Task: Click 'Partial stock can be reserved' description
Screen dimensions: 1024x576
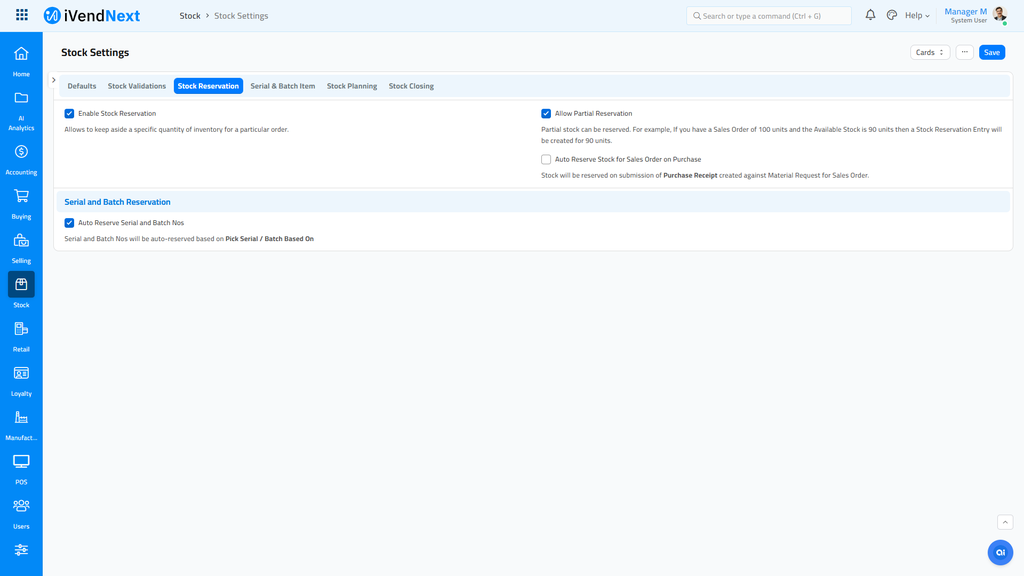Action: point(771,135)
